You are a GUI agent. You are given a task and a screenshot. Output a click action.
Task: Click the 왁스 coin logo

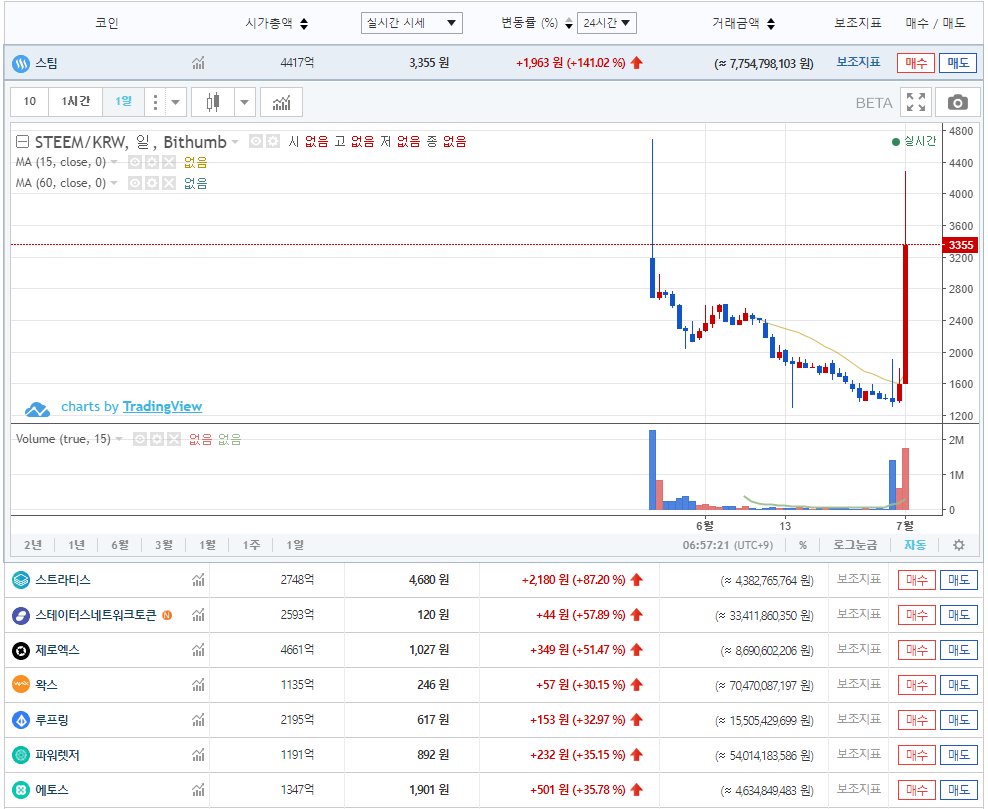(21, 684)
